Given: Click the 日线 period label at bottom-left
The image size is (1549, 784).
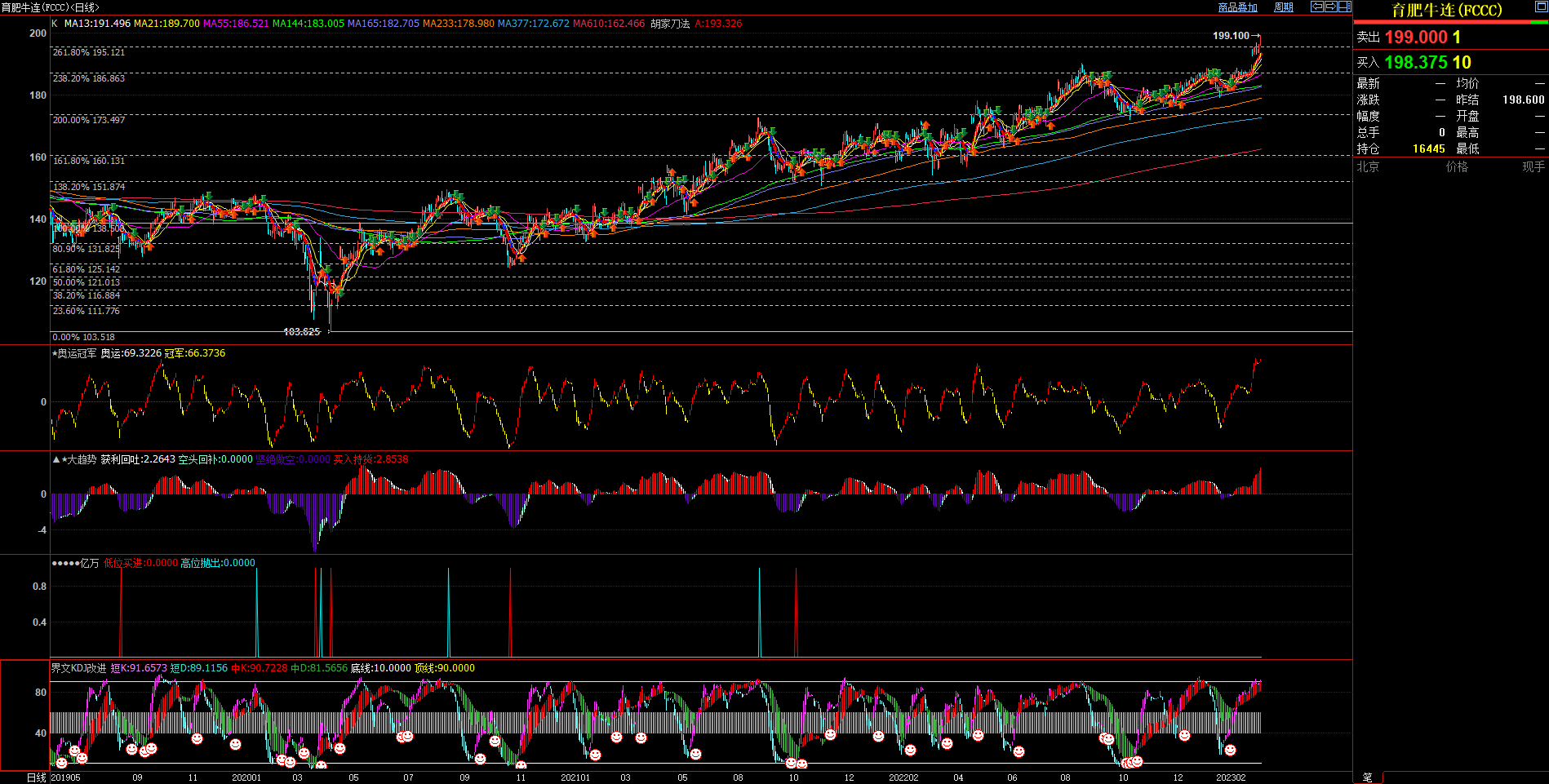Looking at the screenshot, I should [x=37, y=777].
